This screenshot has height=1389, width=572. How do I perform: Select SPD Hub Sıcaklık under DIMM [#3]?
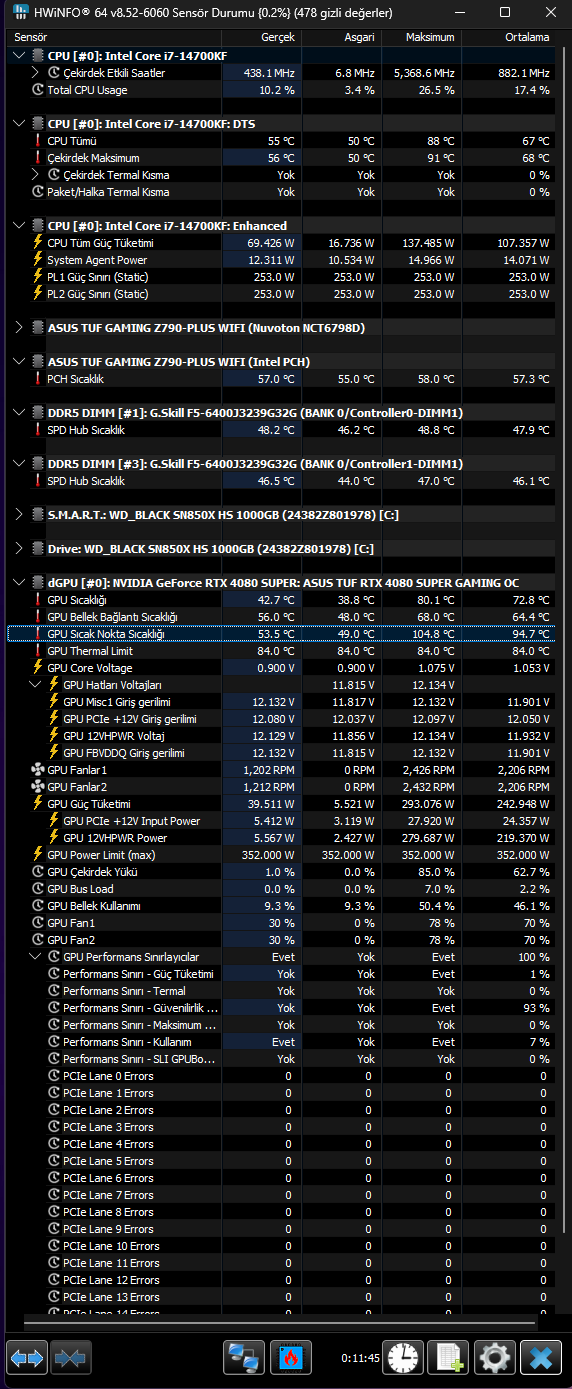[x=281, y=481]
